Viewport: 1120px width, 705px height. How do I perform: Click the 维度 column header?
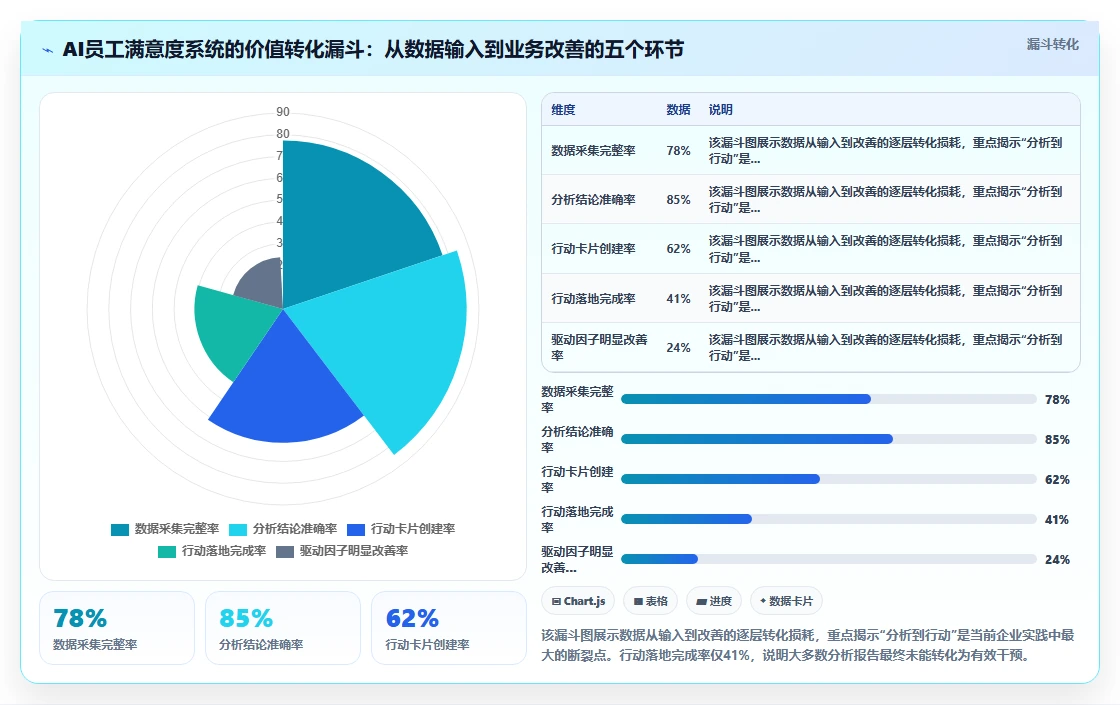coord(563,109)
